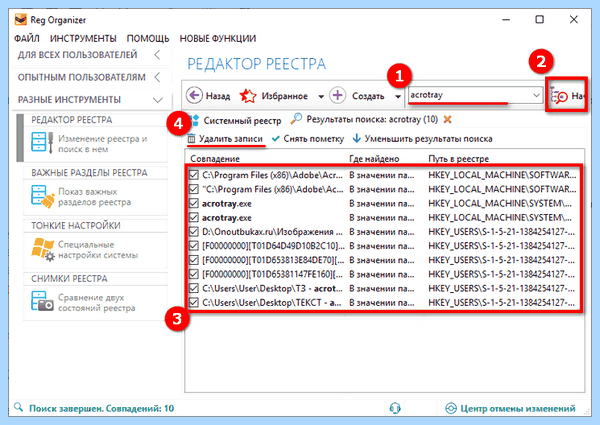
Task: Open the НОВЫЕ ФУНКЦИИ menu
Action: click(218, 39)
